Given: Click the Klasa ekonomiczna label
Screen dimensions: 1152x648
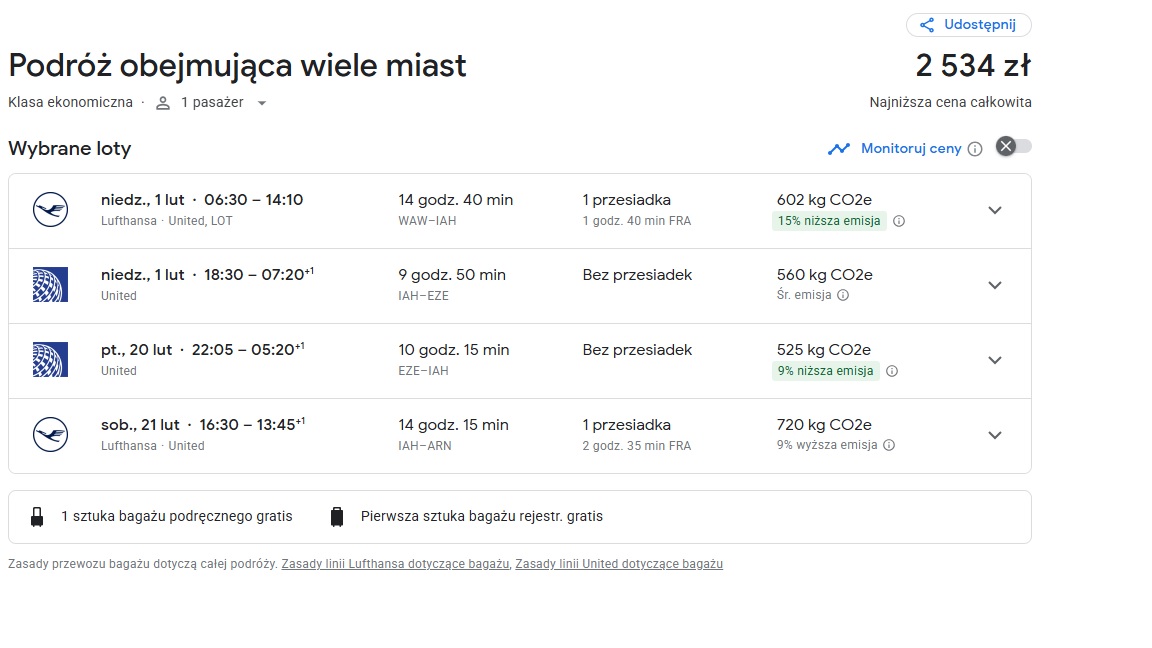Looking at the screenshot, I should point(71,103).
